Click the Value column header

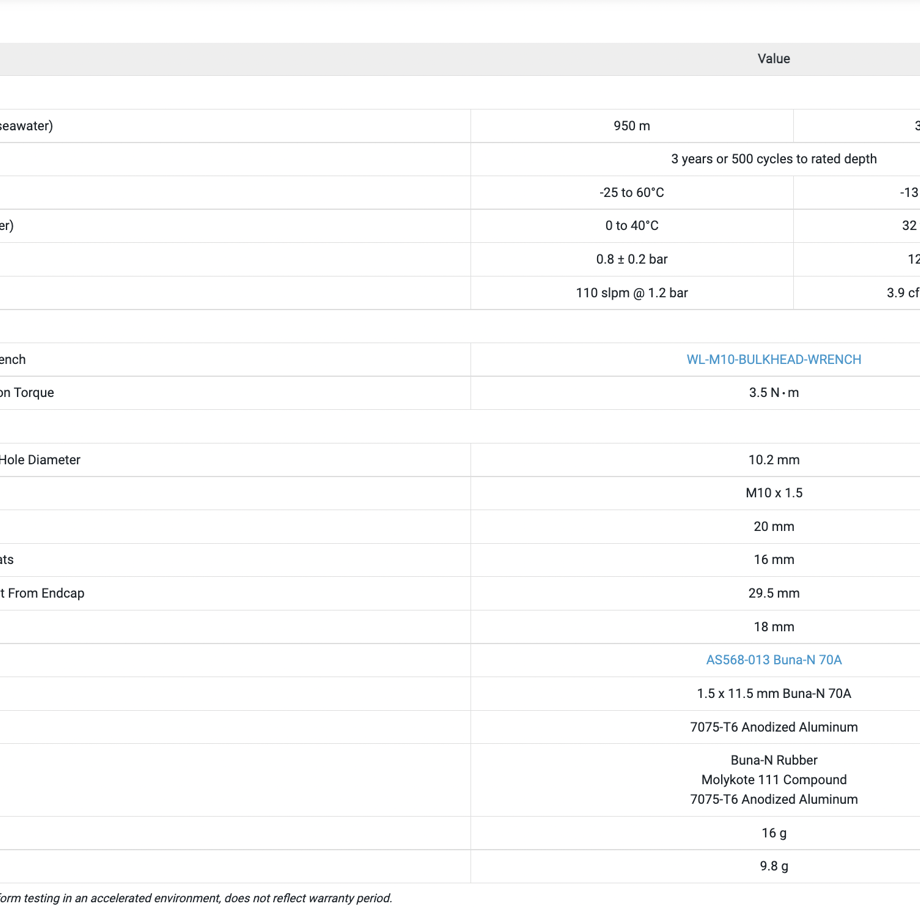click(x=773, y=59)
